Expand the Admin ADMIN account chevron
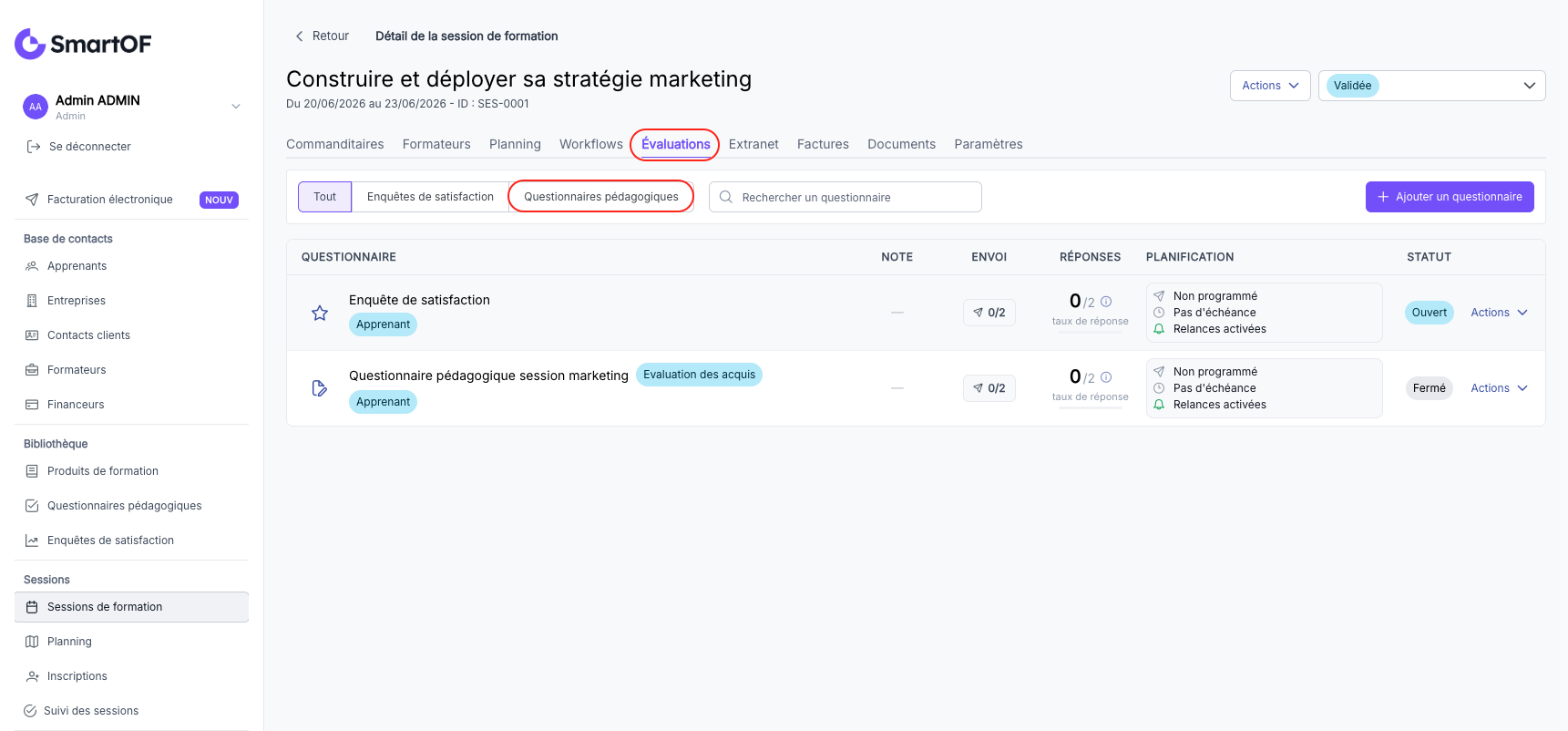 [236, 107]
